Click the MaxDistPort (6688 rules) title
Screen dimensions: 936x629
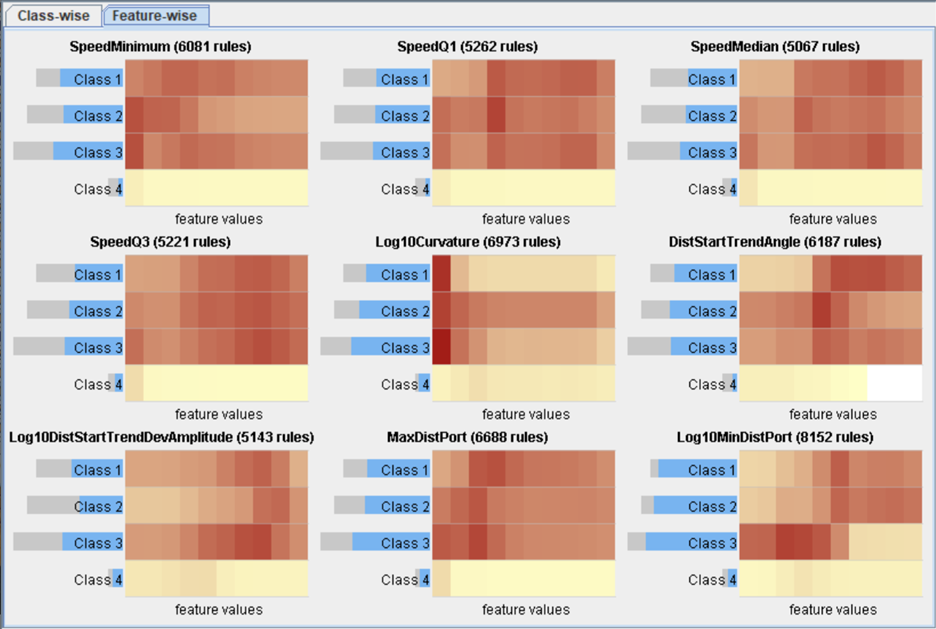coord(467,437)
